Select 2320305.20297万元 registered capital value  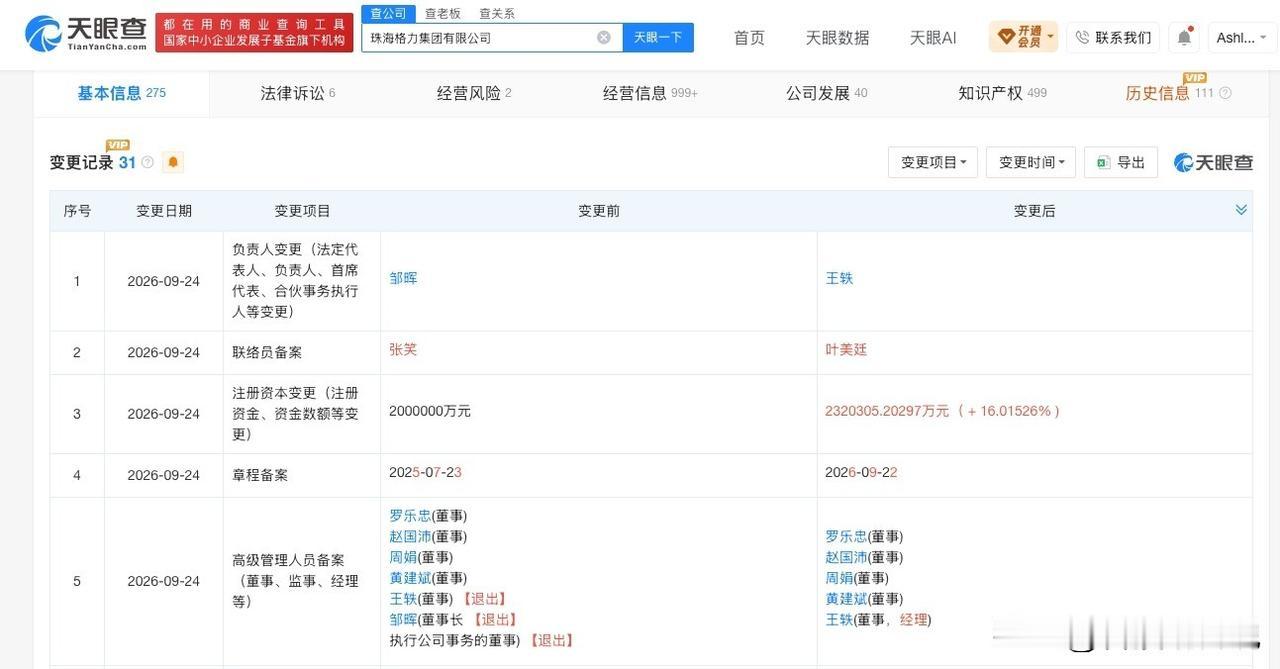click(887, 411)
